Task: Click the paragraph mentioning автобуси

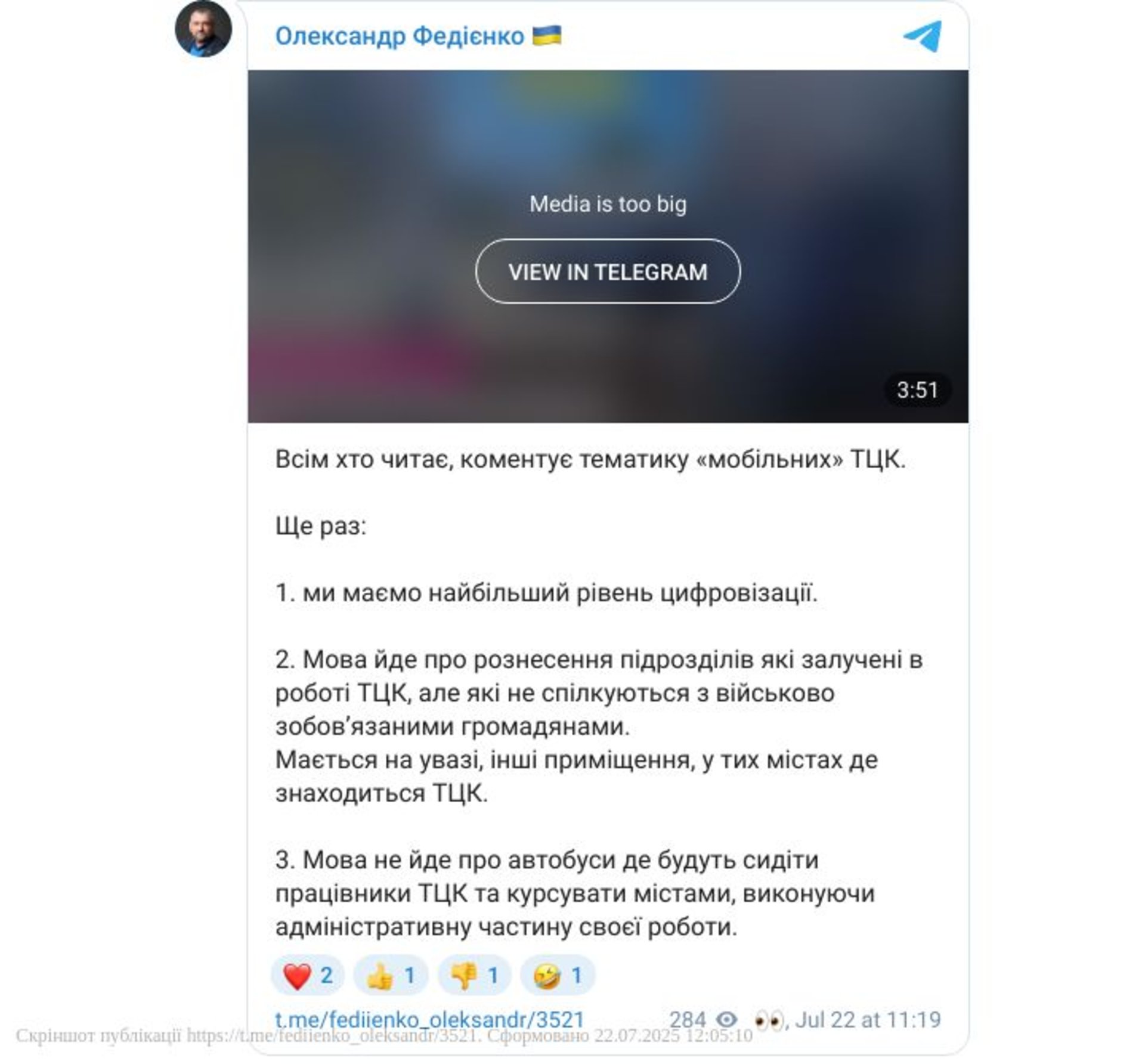Action: tap(575, 893)
